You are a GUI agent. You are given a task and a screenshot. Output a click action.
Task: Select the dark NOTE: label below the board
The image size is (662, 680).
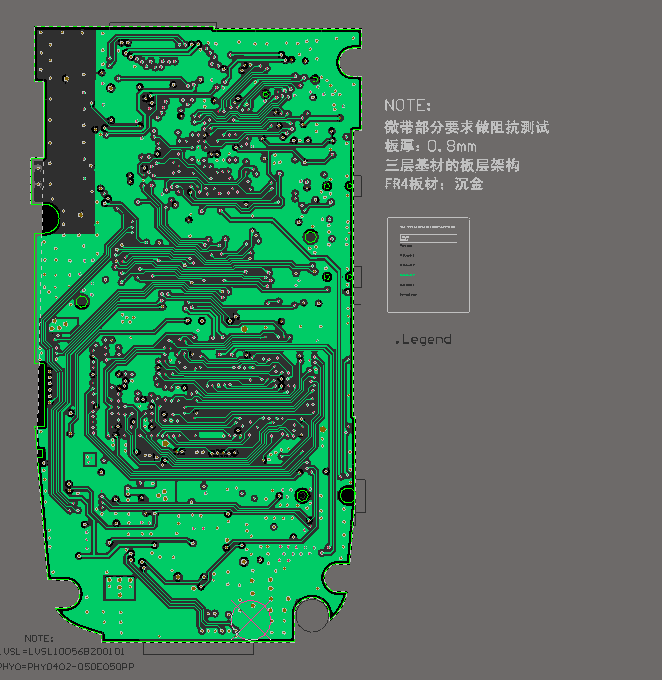point(39,638)
